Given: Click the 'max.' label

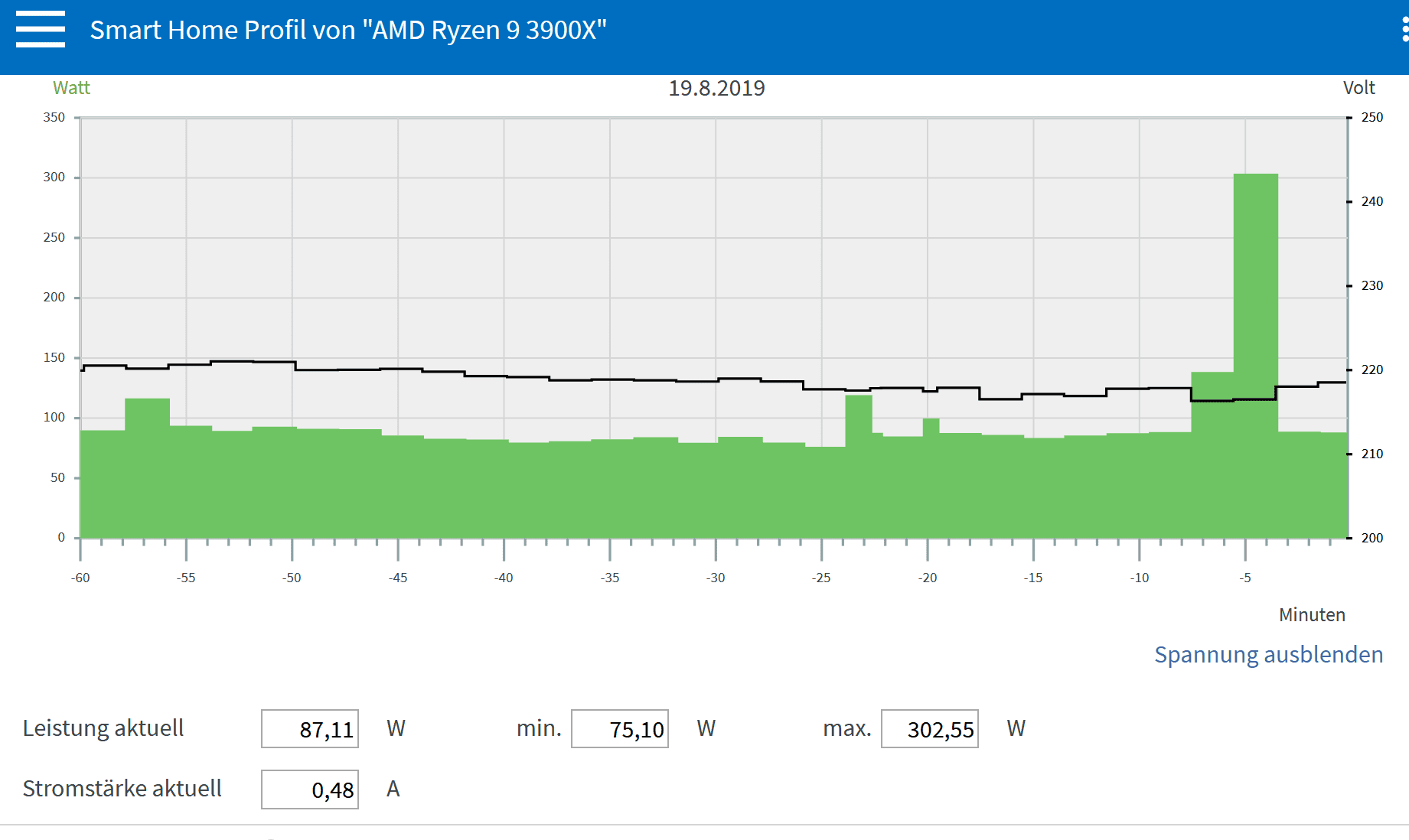Looking at the screenshot, I should 847,728.
